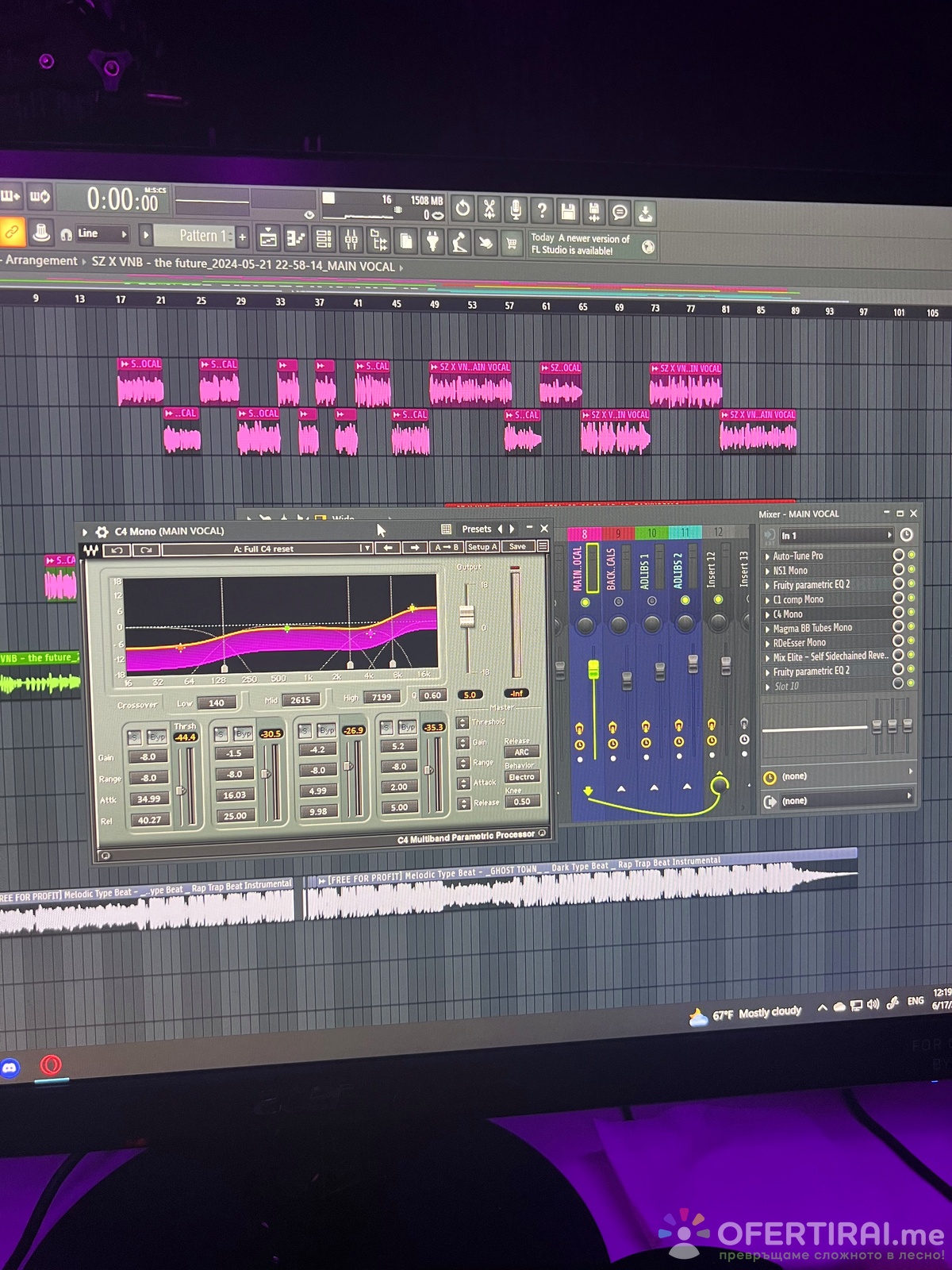The image size is (952, 1270).
Task: Click the redo arrow in the C4 plugin
Action: pyautogui.click(x=145, y=549)
